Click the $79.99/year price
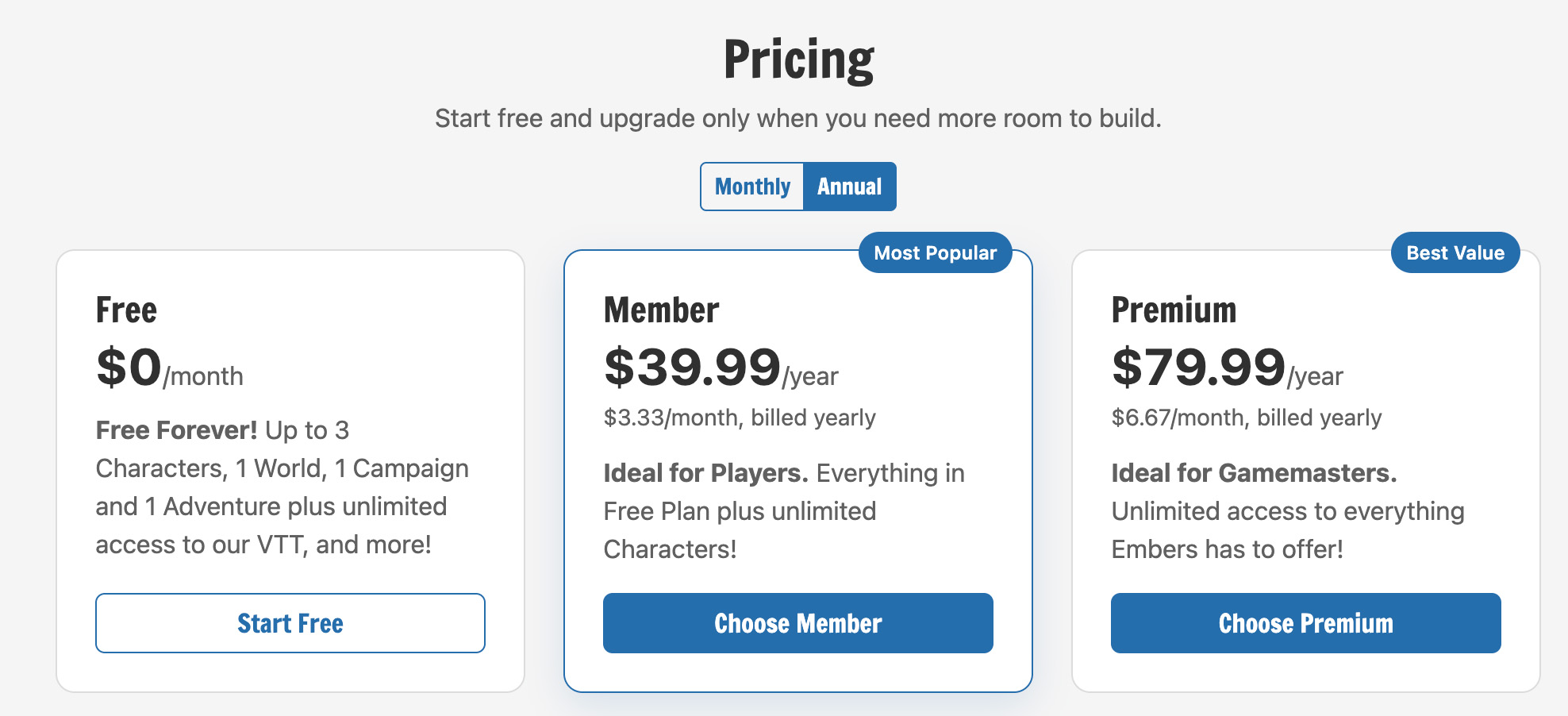Image resolution: width=1568 pixels, height=716 pixels. (x=1228, y=368)
